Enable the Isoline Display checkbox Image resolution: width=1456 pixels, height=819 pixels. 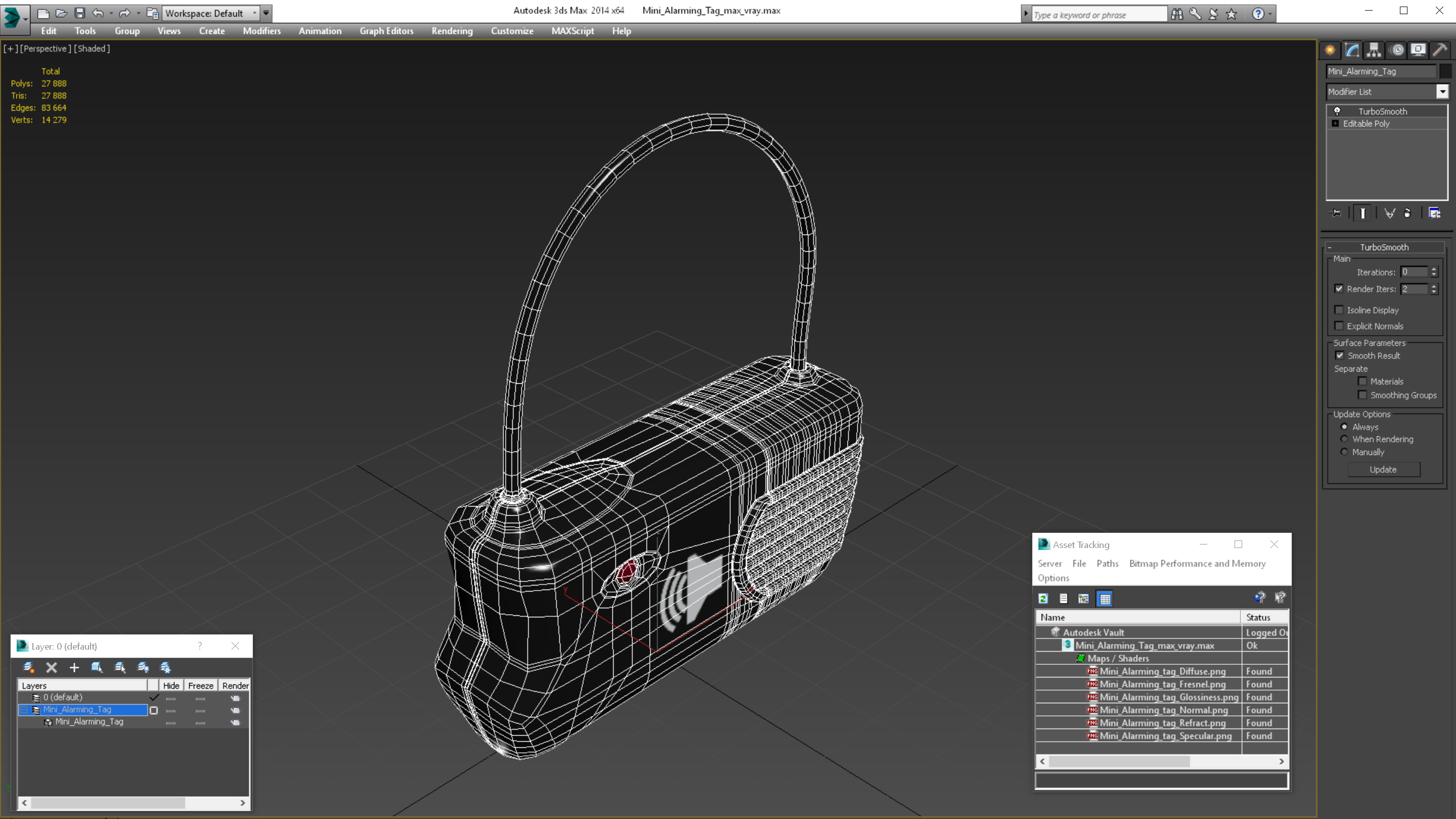click(x=1339, y=310)
